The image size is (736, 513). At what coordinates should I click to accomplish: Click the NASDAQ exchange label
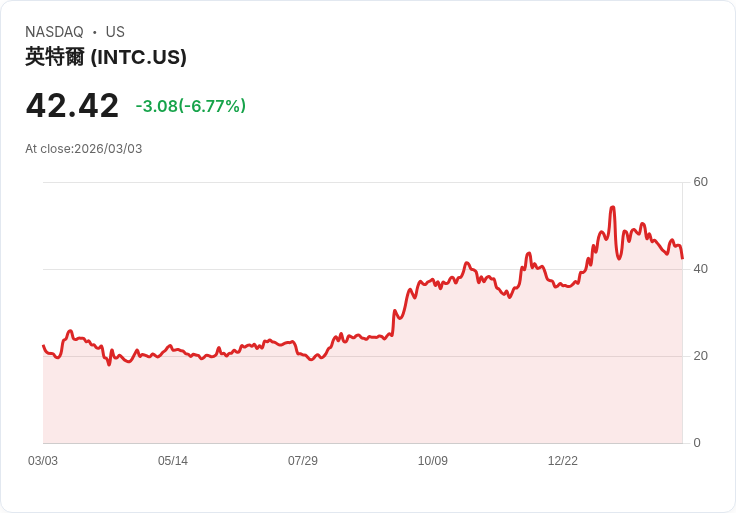[x=54, y=32]
